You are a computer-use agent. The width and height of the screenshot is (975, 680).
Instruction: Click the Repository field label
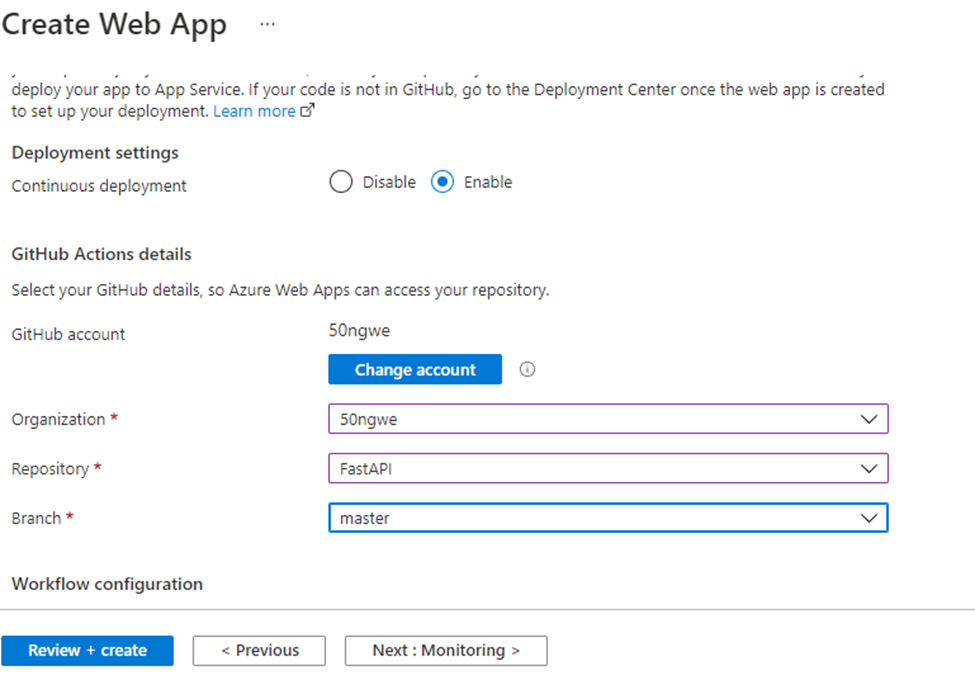[x=50, y=469]
